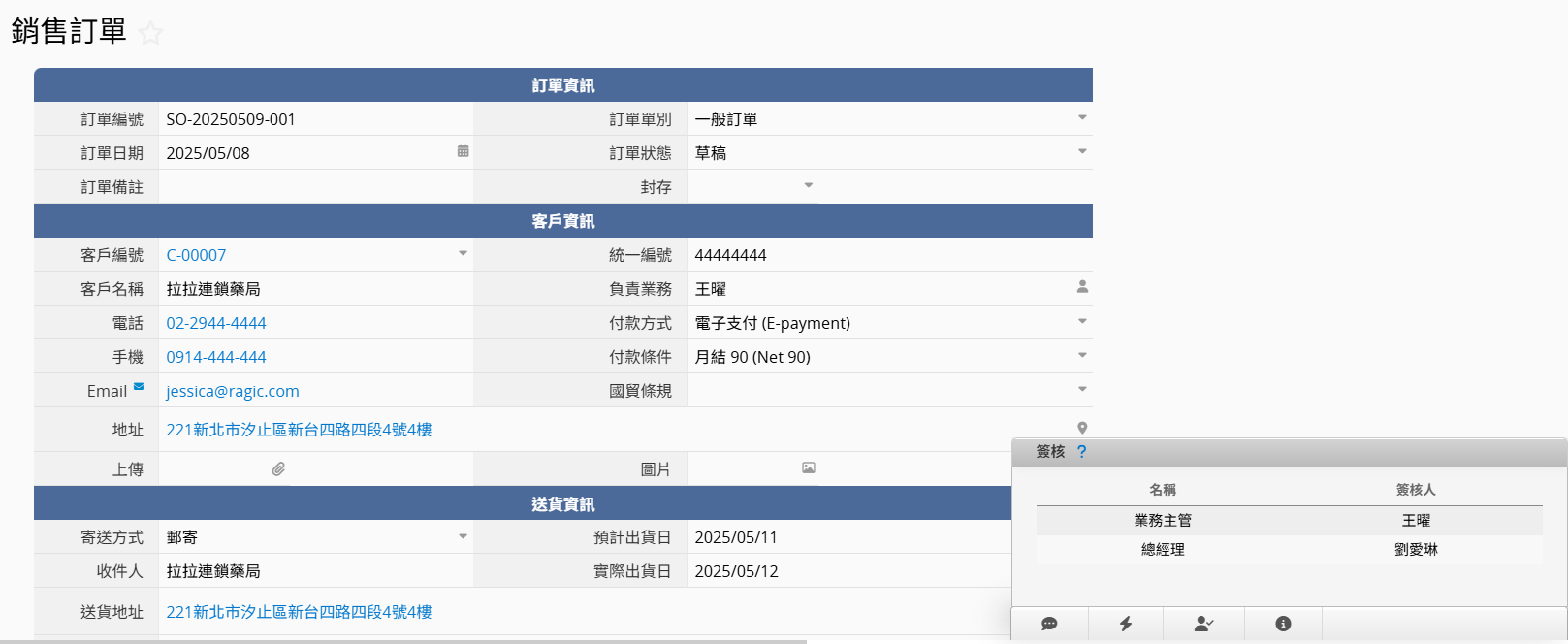The image size is (1568, 644).
Task: Open the 客戶編號 dropdown arrow
Action: pos(463,253)
